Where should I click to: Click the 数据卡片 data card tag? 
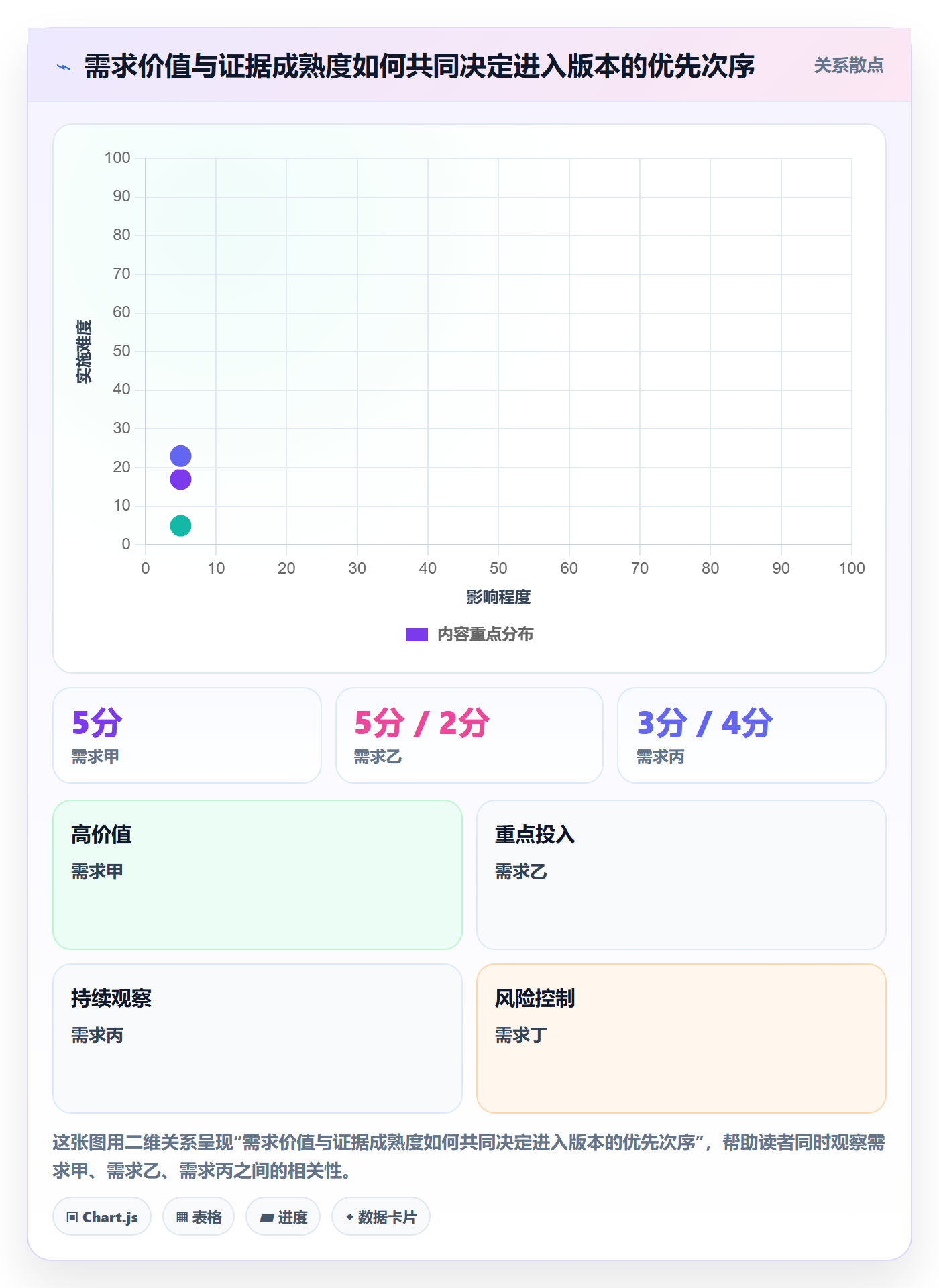381,1216
